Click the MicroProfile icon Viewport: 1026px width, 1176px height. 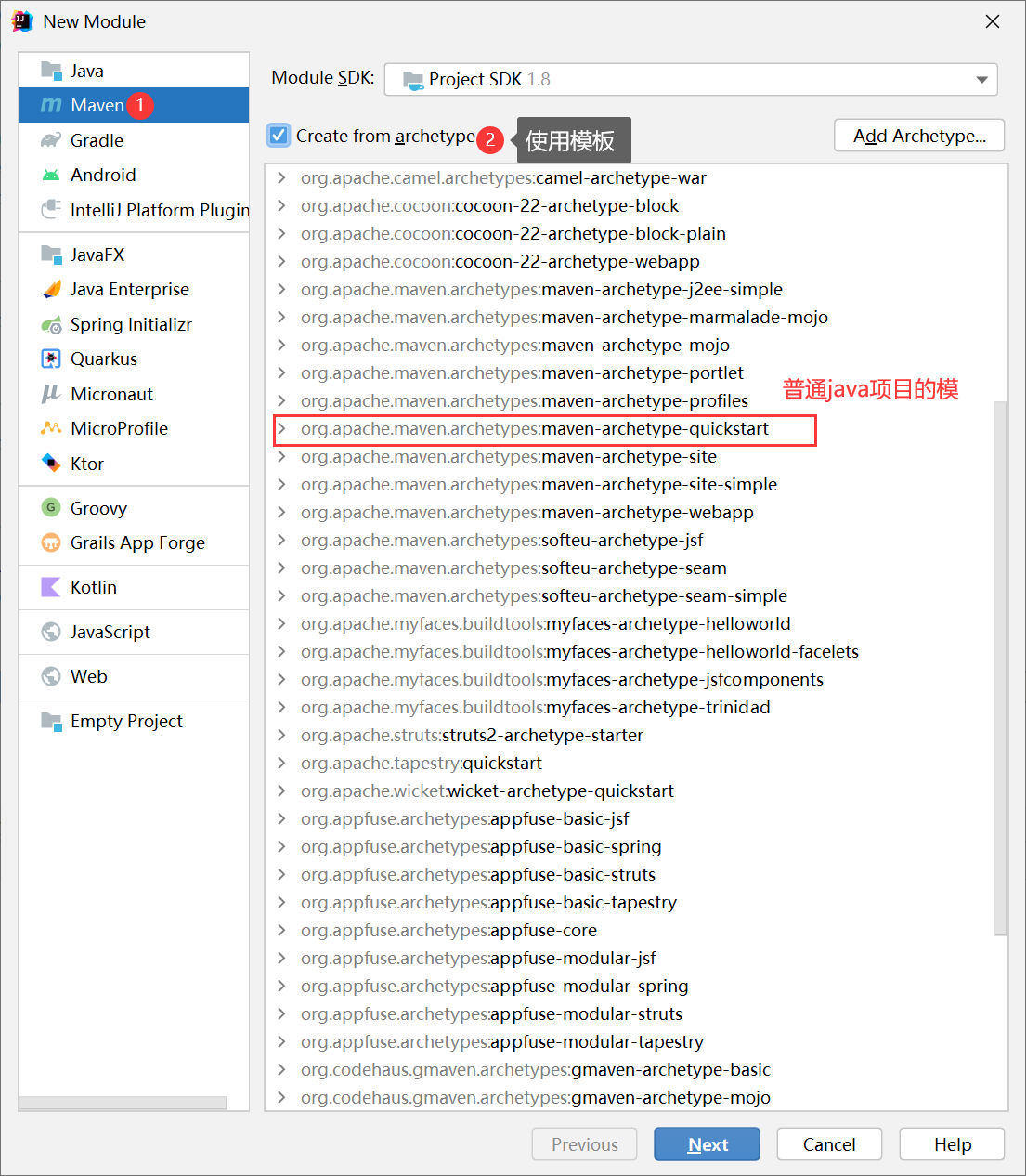(51, 428)
